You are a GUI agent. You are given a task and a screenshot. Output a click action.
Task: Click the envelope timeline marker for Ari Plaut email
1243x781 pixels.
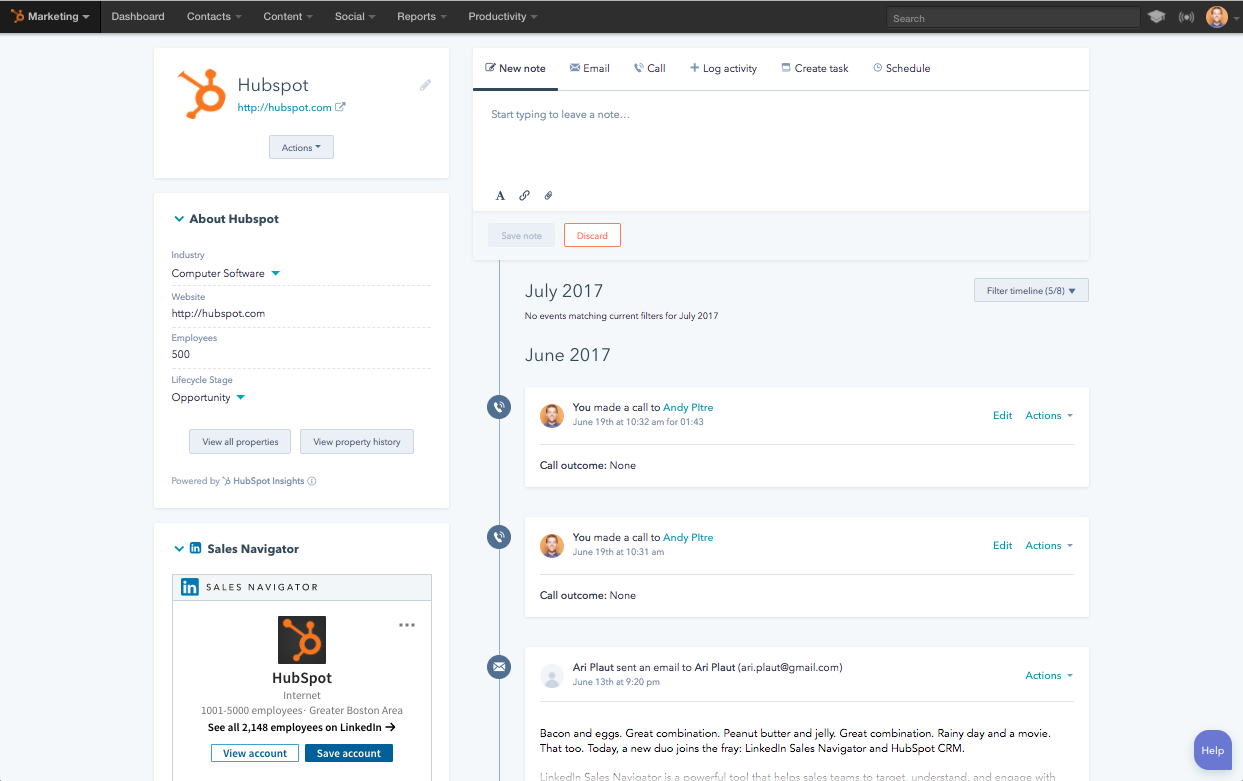tap(499, 667)
